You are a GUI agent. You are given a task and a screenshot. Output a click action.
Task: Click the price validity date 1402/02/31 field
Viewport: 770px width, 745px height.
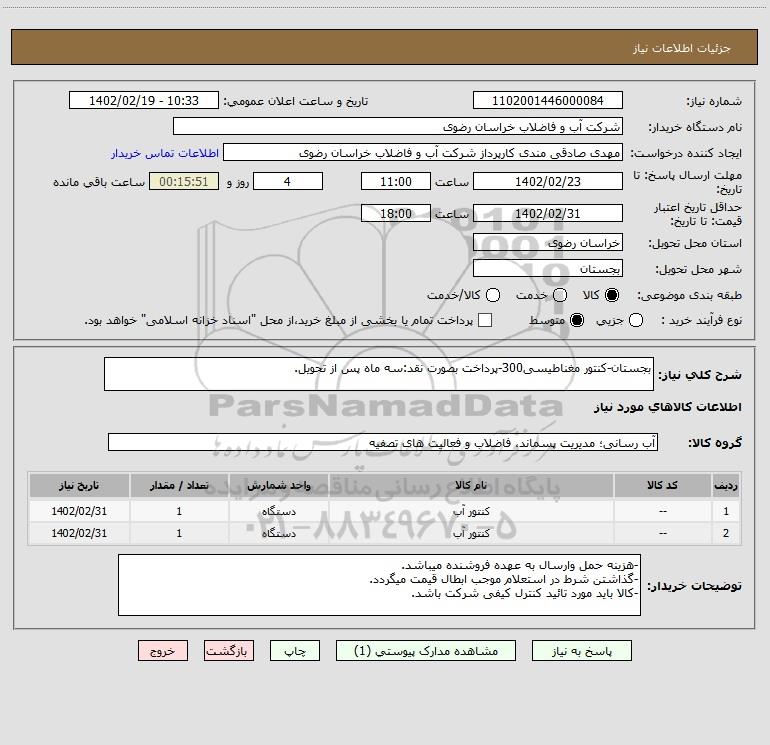pyautogui.click(x=548, y=214)
